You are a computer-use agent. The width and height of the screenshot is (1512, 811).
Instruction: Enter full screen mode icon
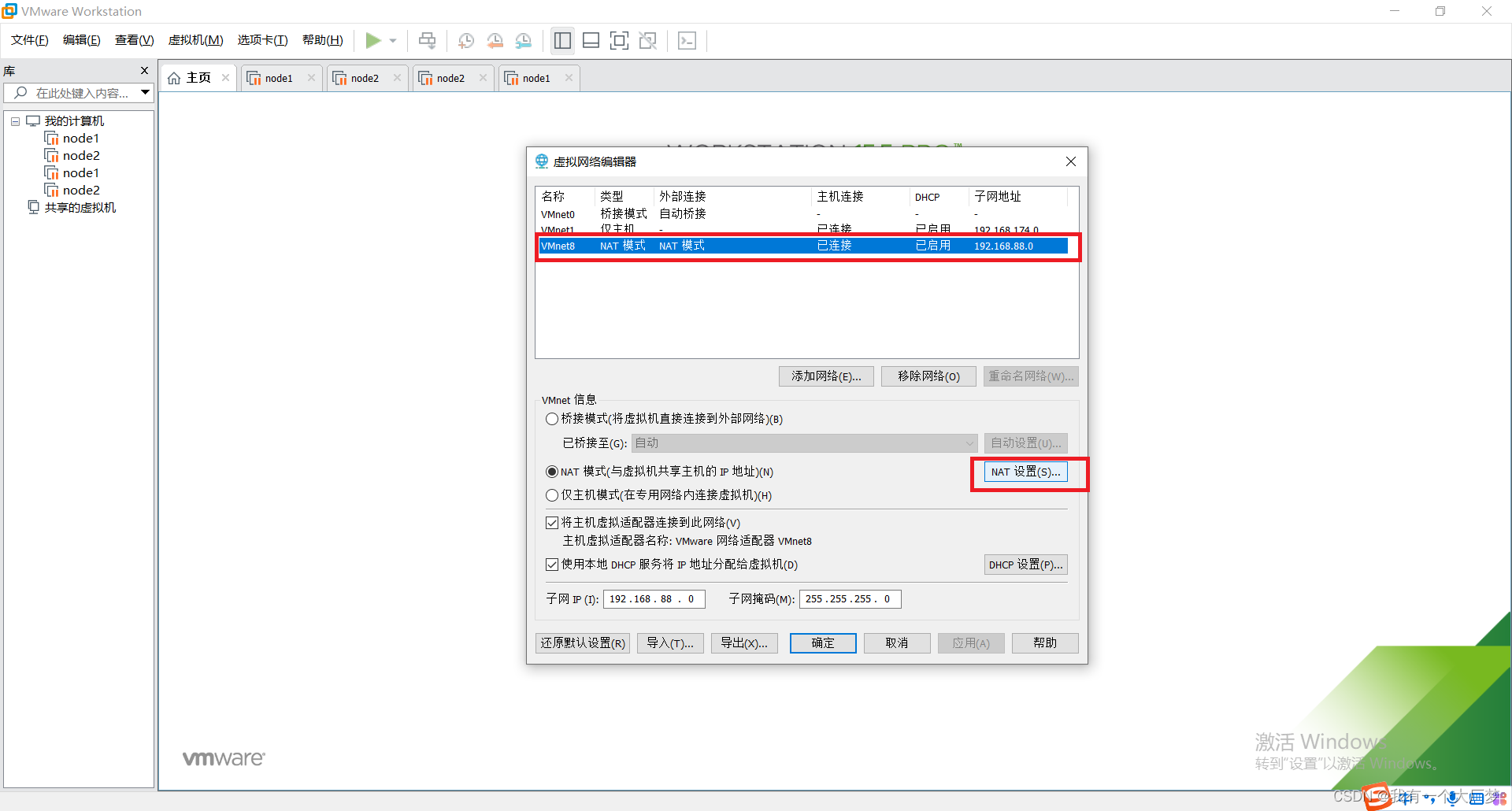click(620, 40)
